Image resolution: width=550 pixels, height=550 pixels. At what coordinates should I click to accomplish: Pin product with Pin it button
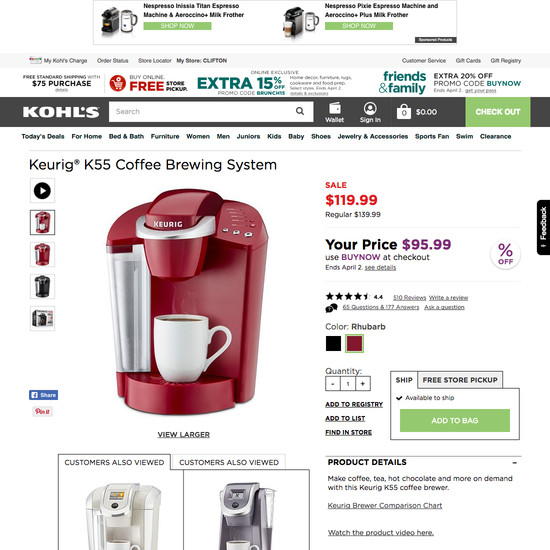[x=42, y=411]
